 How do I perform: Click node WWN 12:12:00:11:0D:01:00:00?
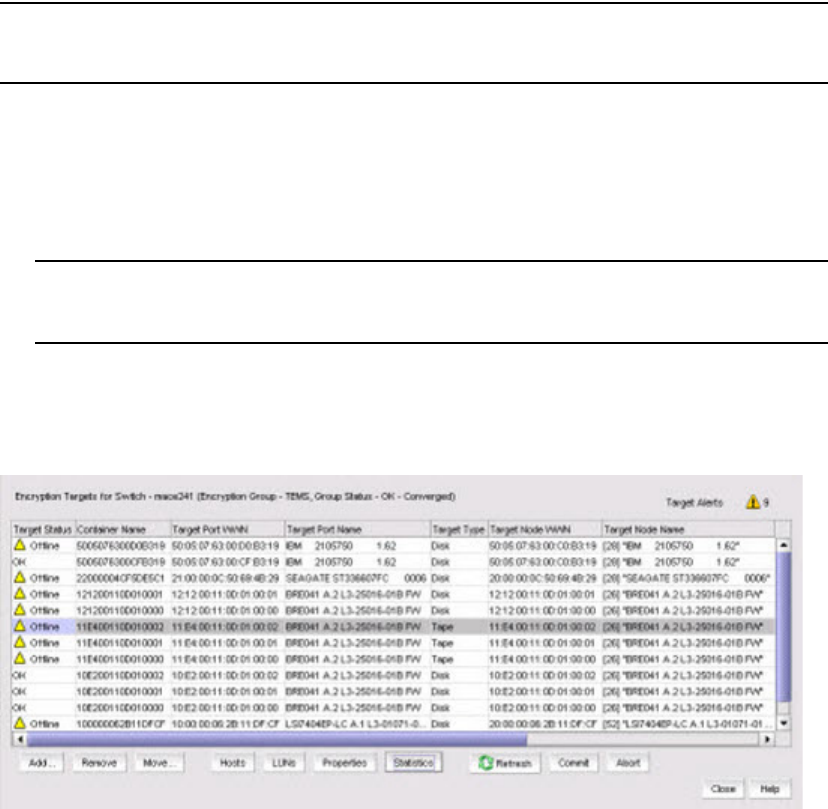(x=543, y=610)
